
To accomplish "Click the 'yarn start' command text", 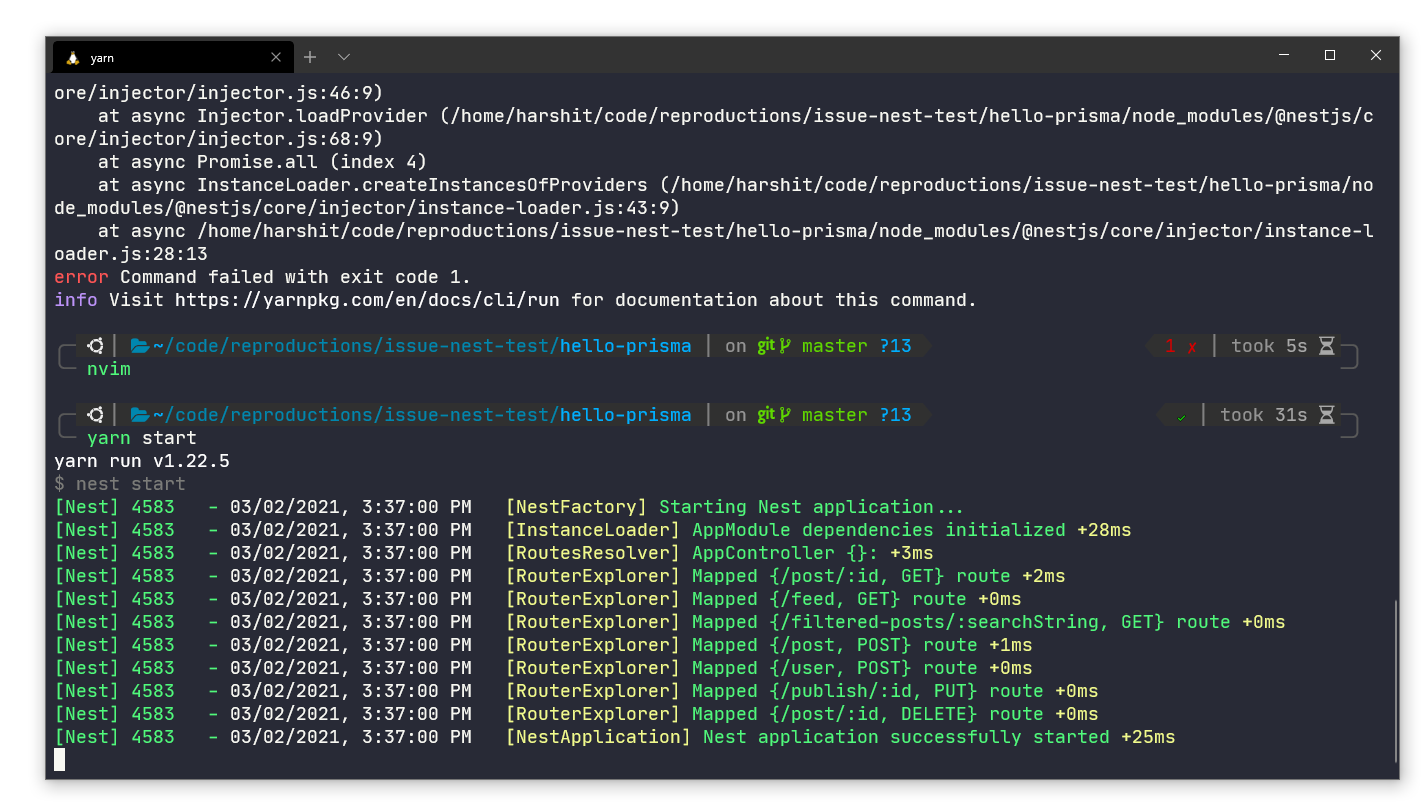I will pyautogui.click(x=142, y=438).
